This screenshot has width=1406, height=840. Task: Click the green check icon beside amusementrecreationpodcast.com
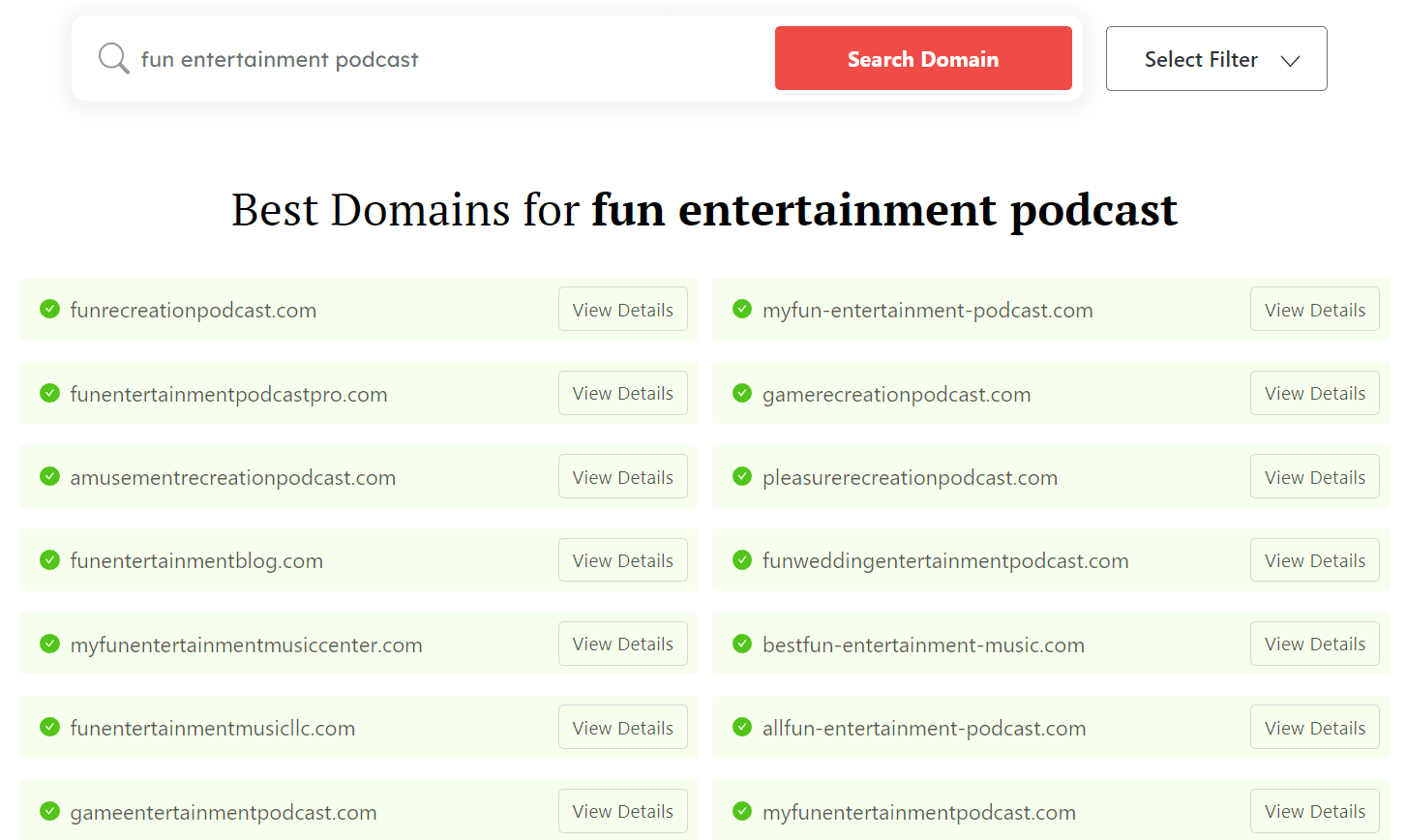click(x=49, y=476)
